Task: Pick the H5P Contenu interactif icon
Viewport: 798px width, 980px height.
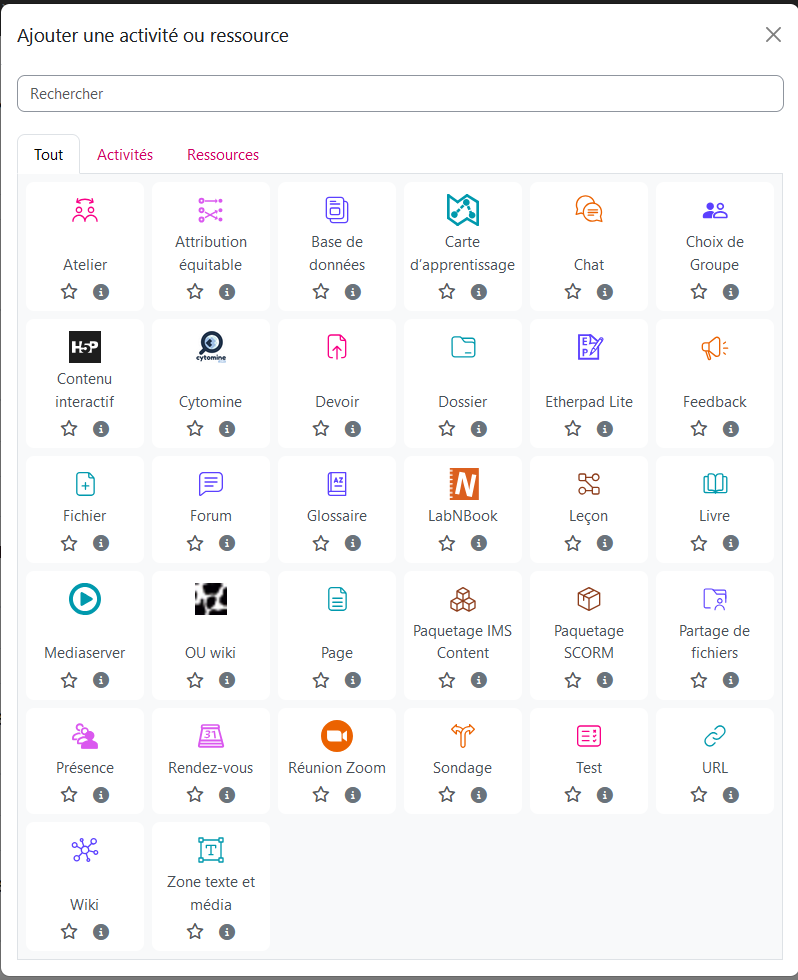Action: point(85,347)
